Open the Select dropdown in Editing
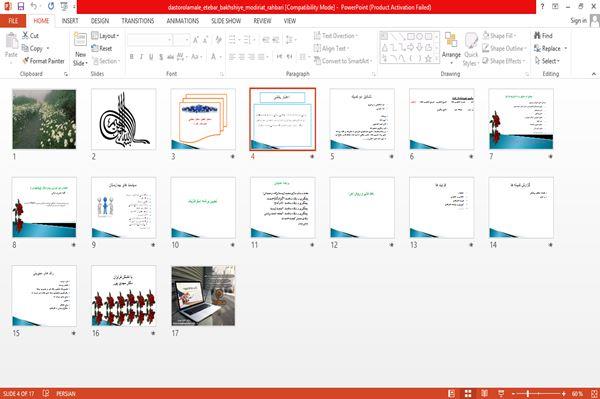This screenshot has height=399, width=600. coord(548,61)
